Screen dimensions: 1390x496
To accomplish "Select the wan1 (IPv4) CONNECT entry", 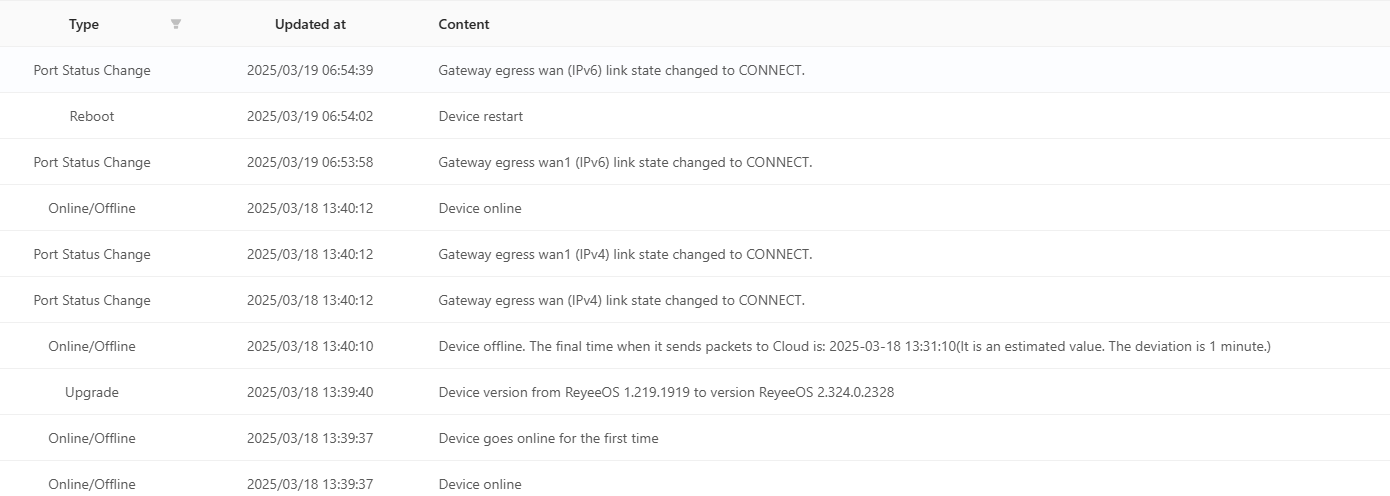I will 625,254.
